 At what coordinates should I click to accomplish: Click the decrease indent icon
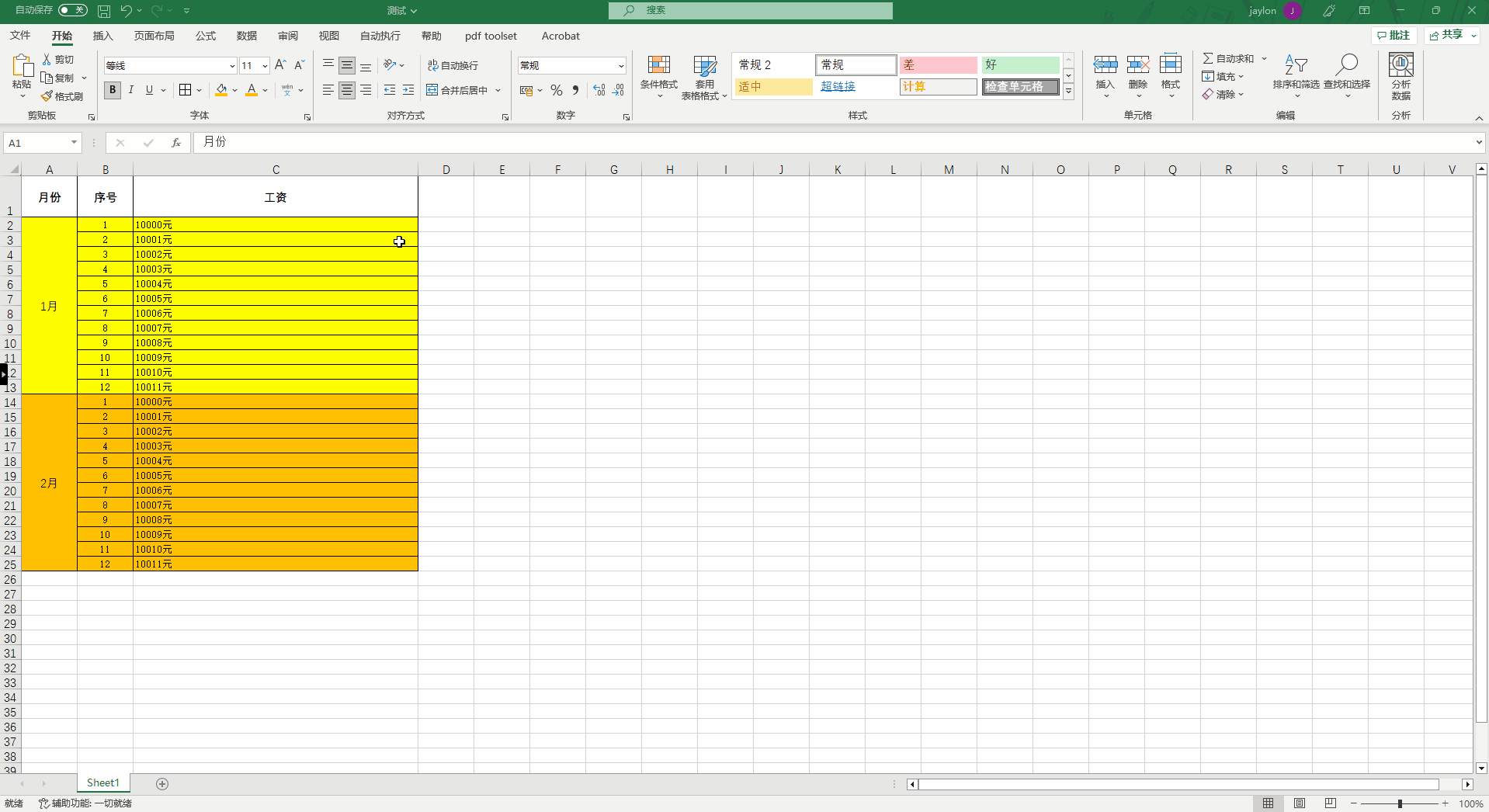coord(390,90)
